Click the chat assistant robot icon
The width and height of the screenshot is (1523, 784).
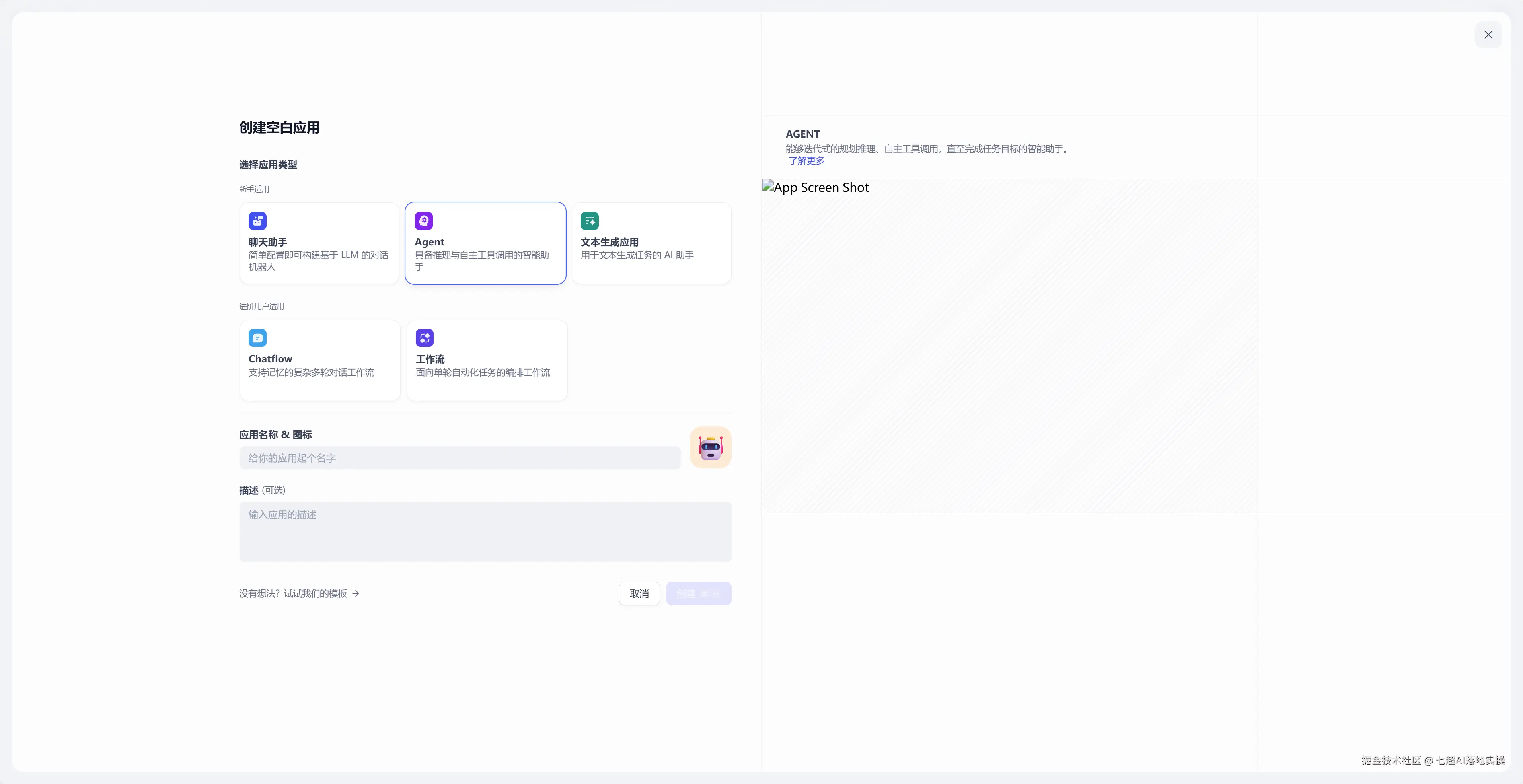tap(257, 220)
